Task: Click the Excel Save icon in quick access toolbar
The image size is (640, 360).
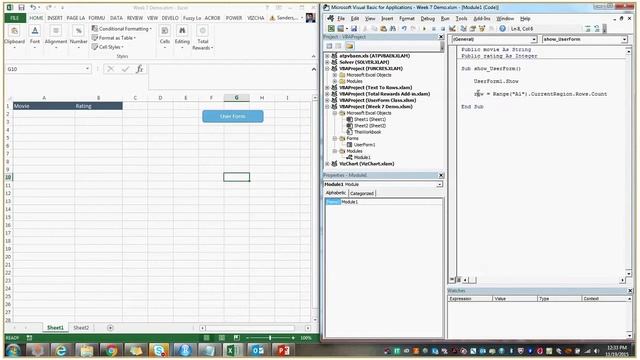Action: [x=21, y=7]
